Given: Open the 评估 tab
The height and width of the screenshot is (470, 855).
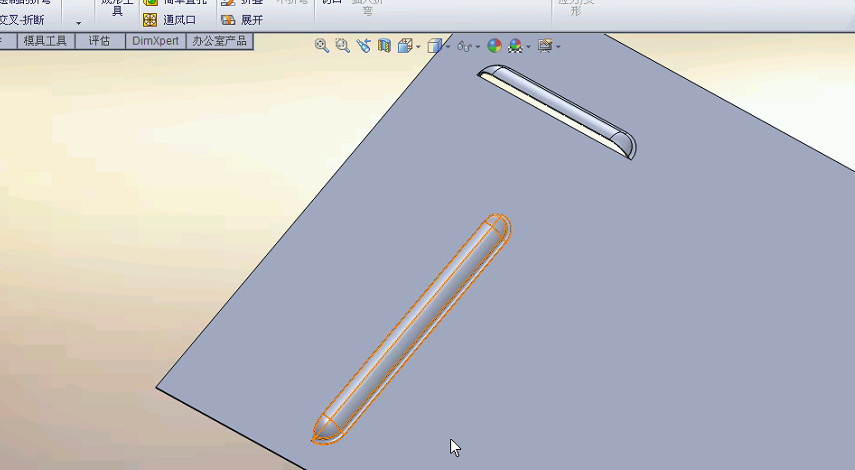Looking at the screenshot, I should 99,41.
